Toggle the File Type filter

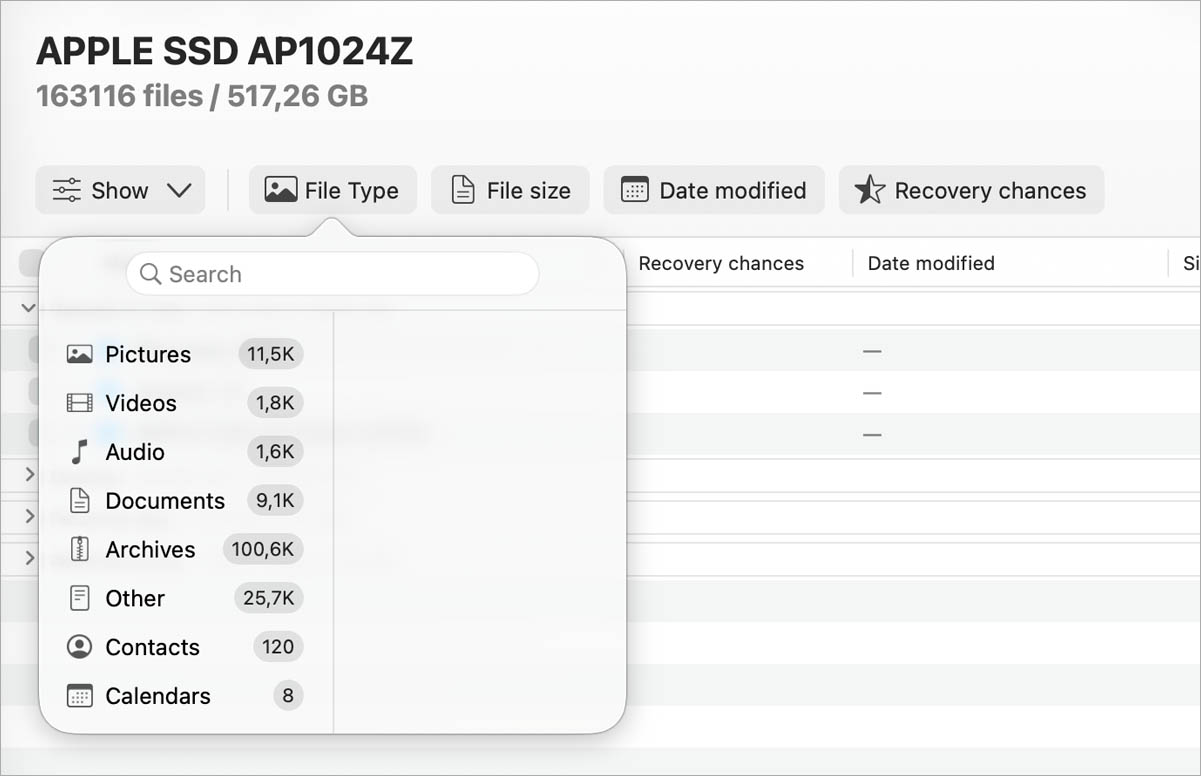(332, 189)
